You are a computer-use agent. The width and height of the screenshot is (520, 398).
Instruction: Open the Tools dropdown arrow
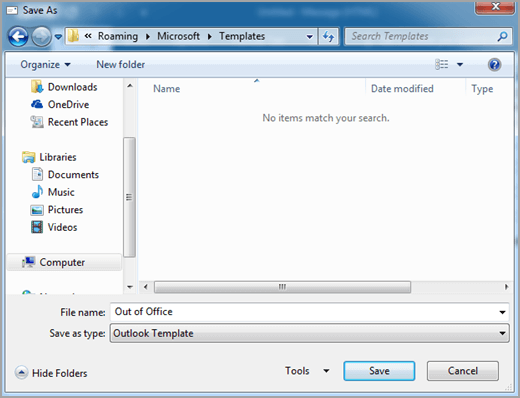(x=326, y=371)
